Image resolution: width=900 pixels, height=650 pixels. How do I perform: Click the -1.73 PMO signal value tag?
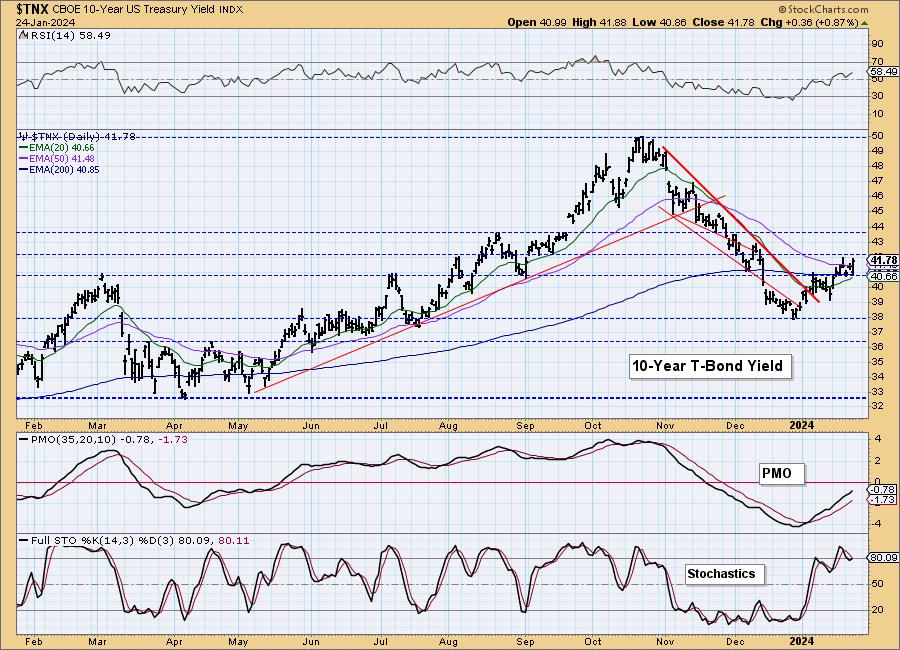[883, 500]
